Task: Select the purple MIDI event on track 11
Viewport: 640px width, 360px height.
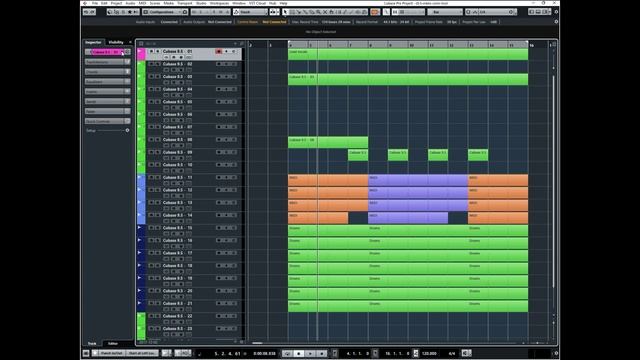Action: (x=418, y=180)
